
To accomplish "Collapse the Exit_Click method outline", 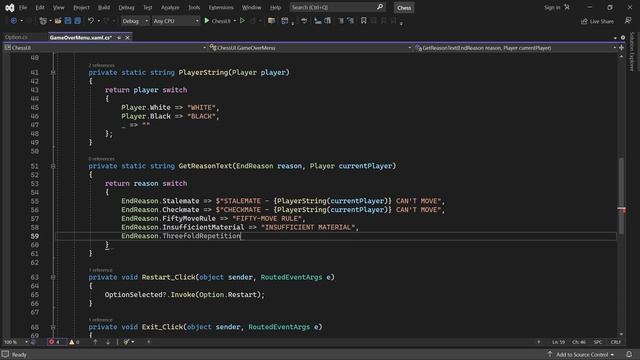I will click(x=53, y=327).
